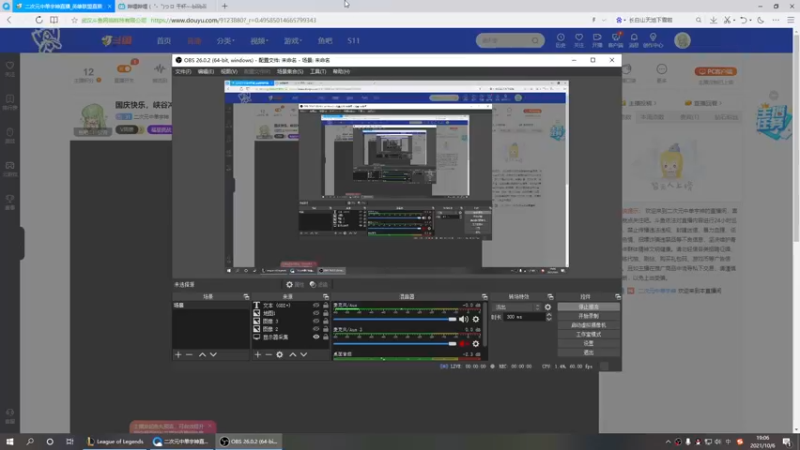
Task: Open Douyu 消息 bell notifications icon
Action: coord(634,40)
